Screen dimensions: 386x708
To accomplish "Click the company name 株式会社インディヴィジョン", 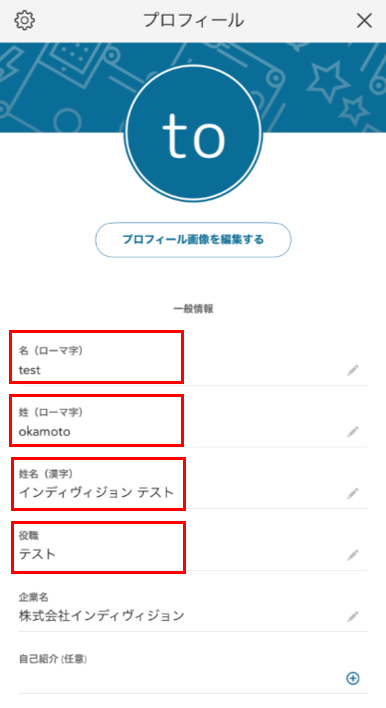I will 102,615.
